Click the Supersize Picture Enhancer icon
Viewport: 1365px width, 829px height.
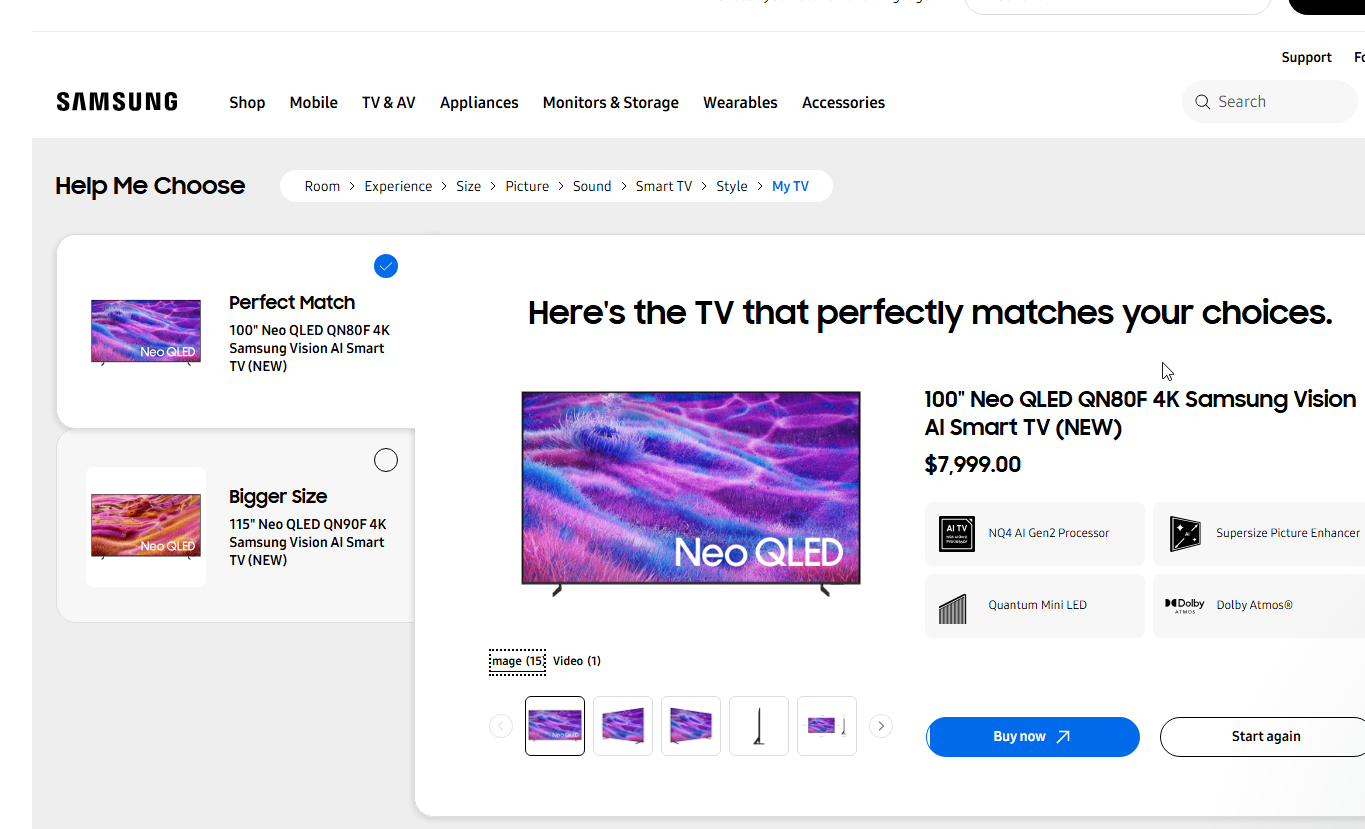tap(1185, 534)
